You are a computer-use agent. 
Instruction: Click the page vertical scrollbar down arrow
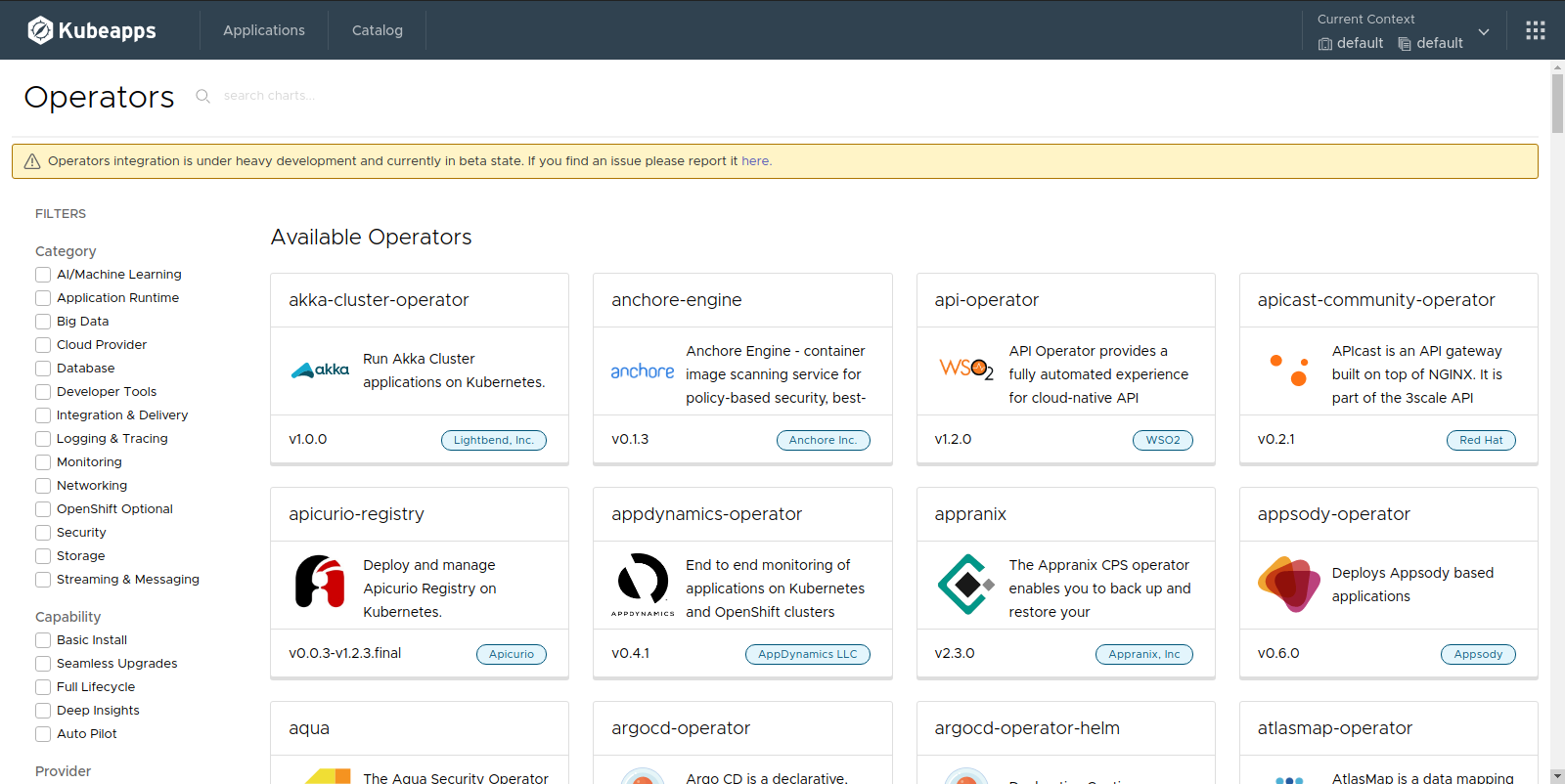point(1557,775)
